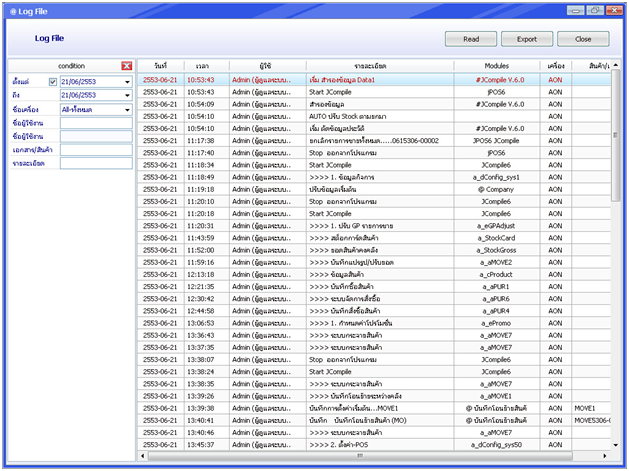Click the vertical scrollbar thumb
629x471 pixels.
point(615,135)
